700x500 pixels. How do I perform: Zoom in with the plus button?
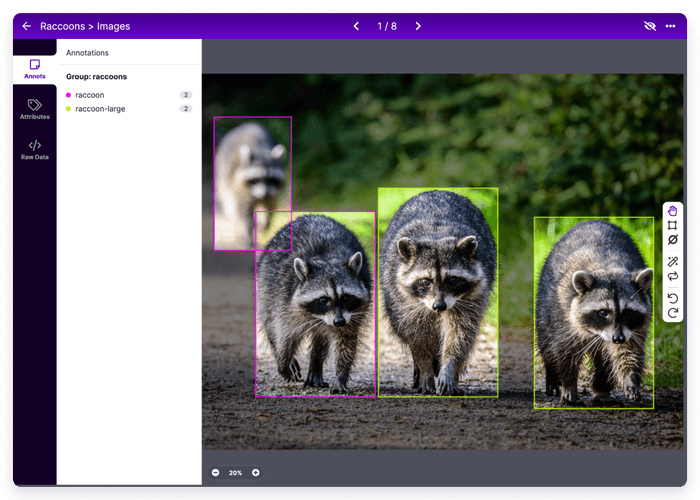[256, 472]
